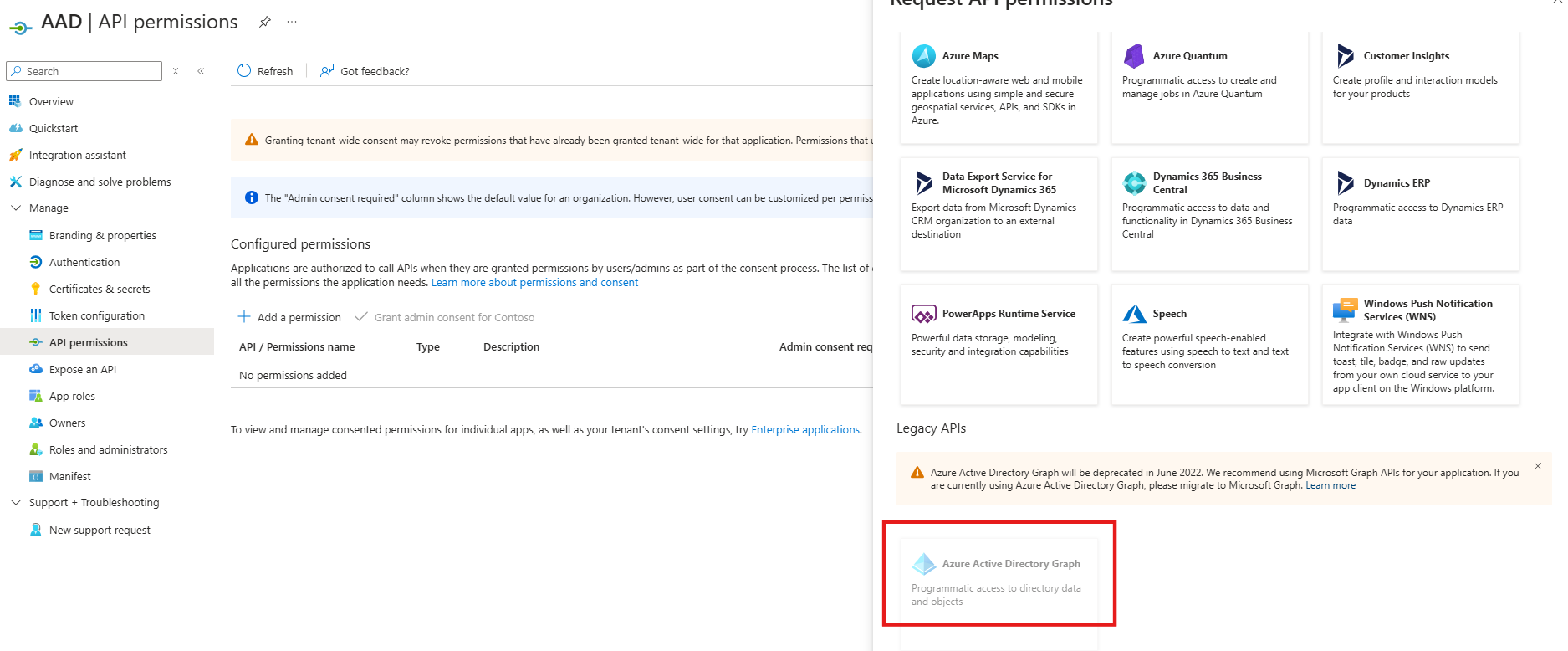Click the Description column header

511,346
